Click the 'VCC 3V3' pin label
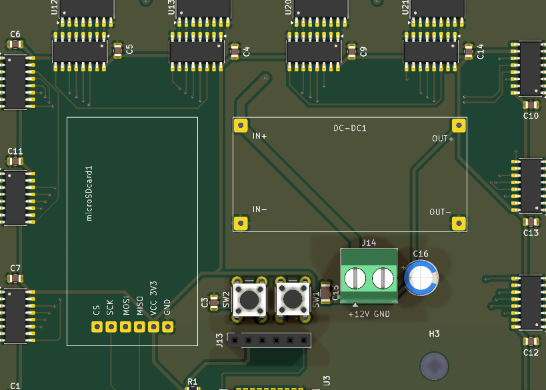The height and width of the screenshot is (390, 546). (x=153, y=298)
